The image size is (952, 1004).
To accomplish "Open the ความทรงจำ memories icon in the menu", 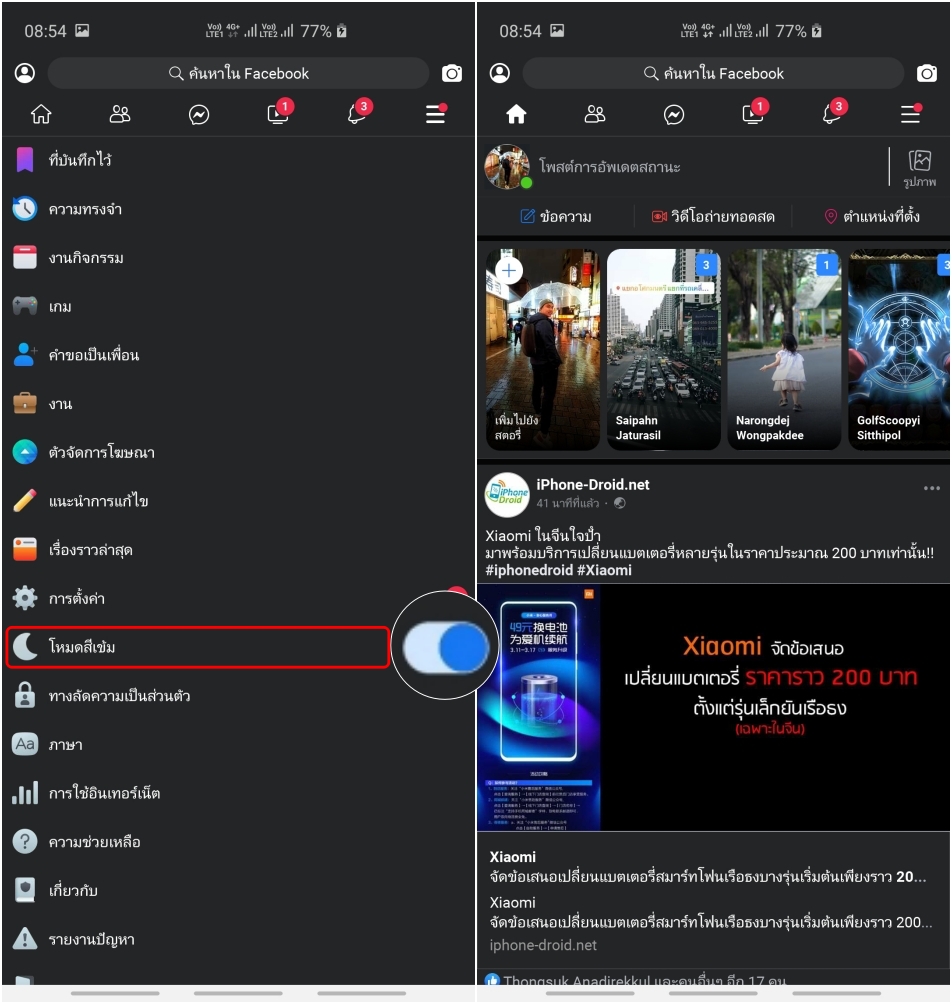I will [x=24, y=208].
